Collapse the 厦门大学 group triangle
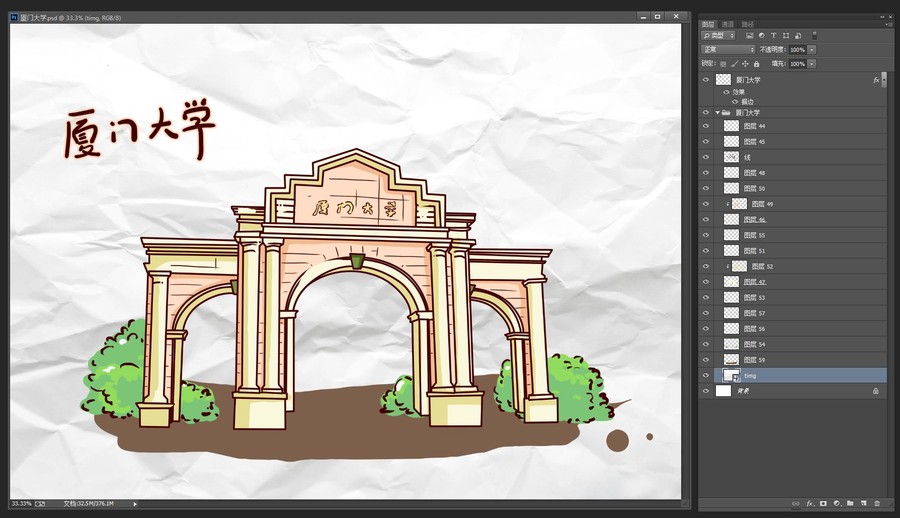 point(717,113)
